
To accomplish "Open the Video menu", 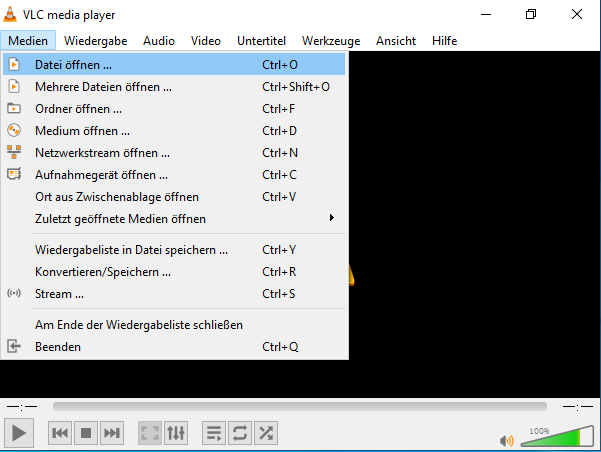I will 206,41.
